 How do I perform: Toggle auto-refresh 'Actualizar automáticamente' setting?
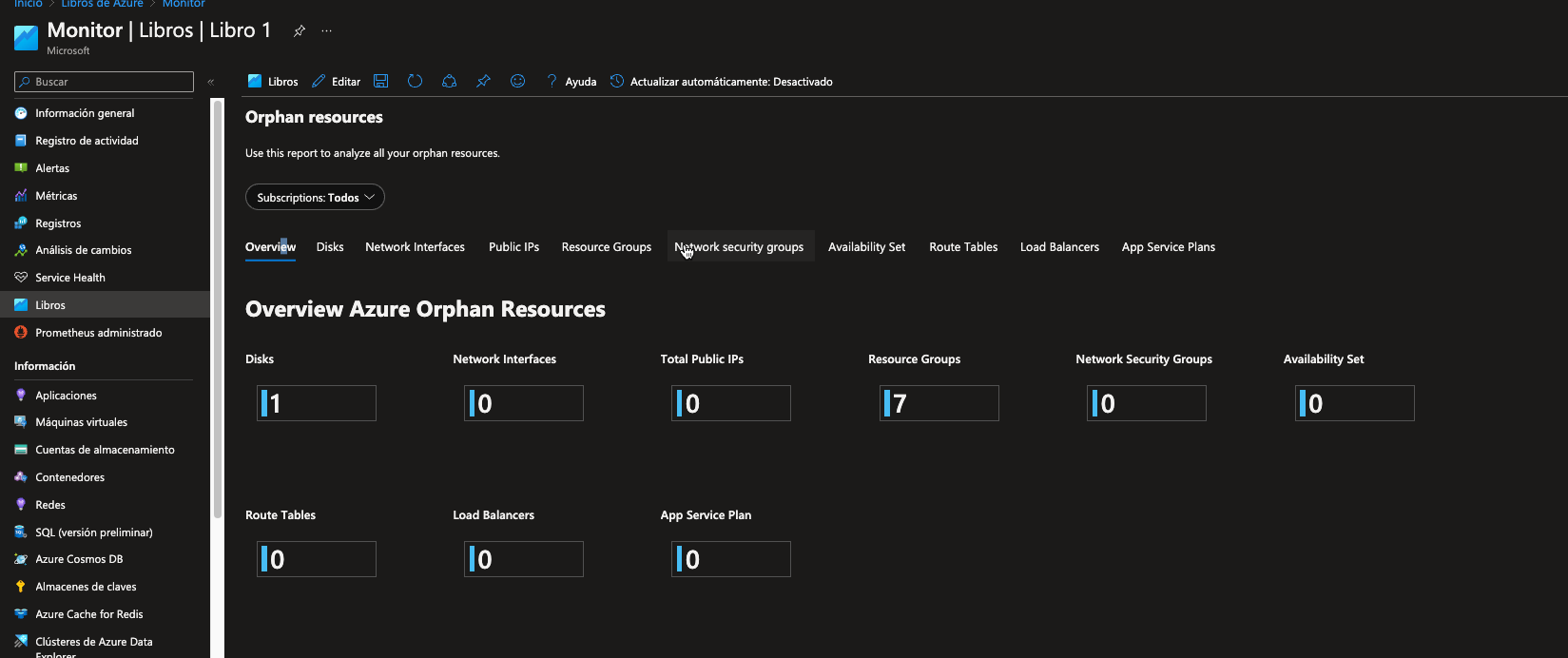[722, 82]
